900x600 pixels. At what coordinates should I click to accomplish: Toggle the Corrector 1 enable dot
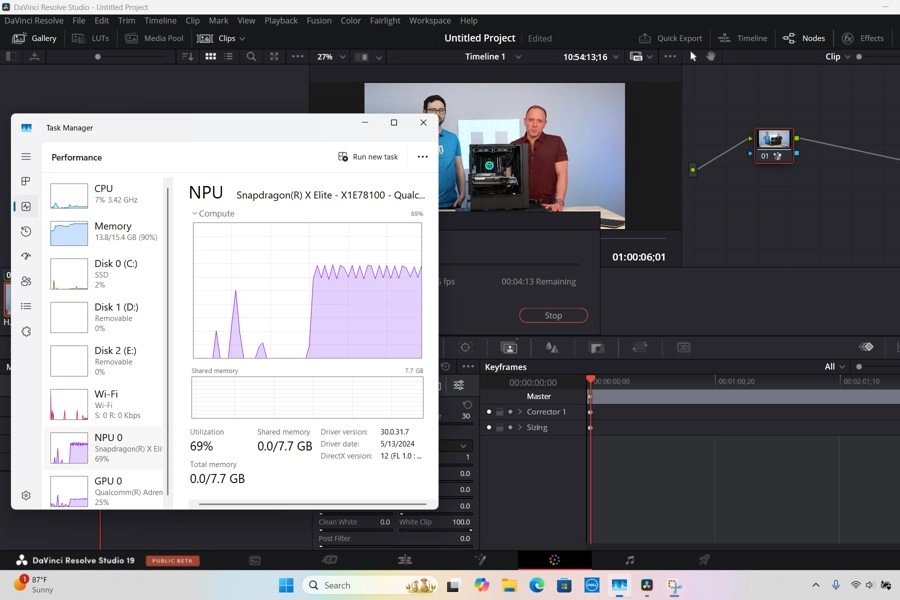point(489,412)
